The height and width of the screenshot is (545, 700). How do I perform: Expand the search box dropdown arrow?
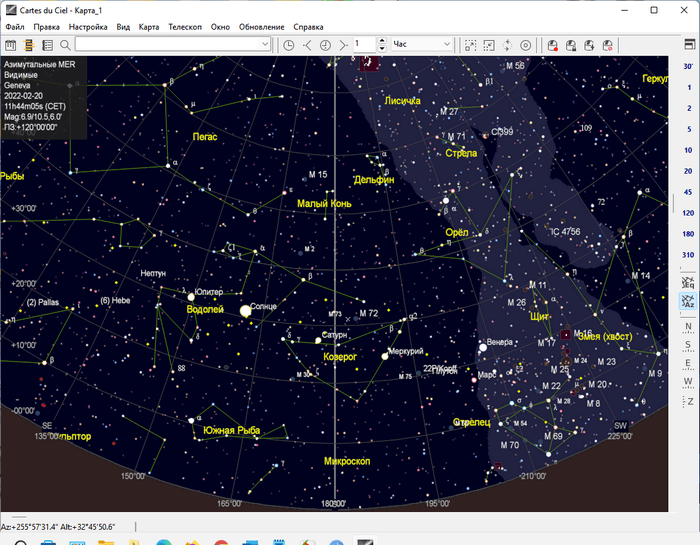click(x=265, y=44)
